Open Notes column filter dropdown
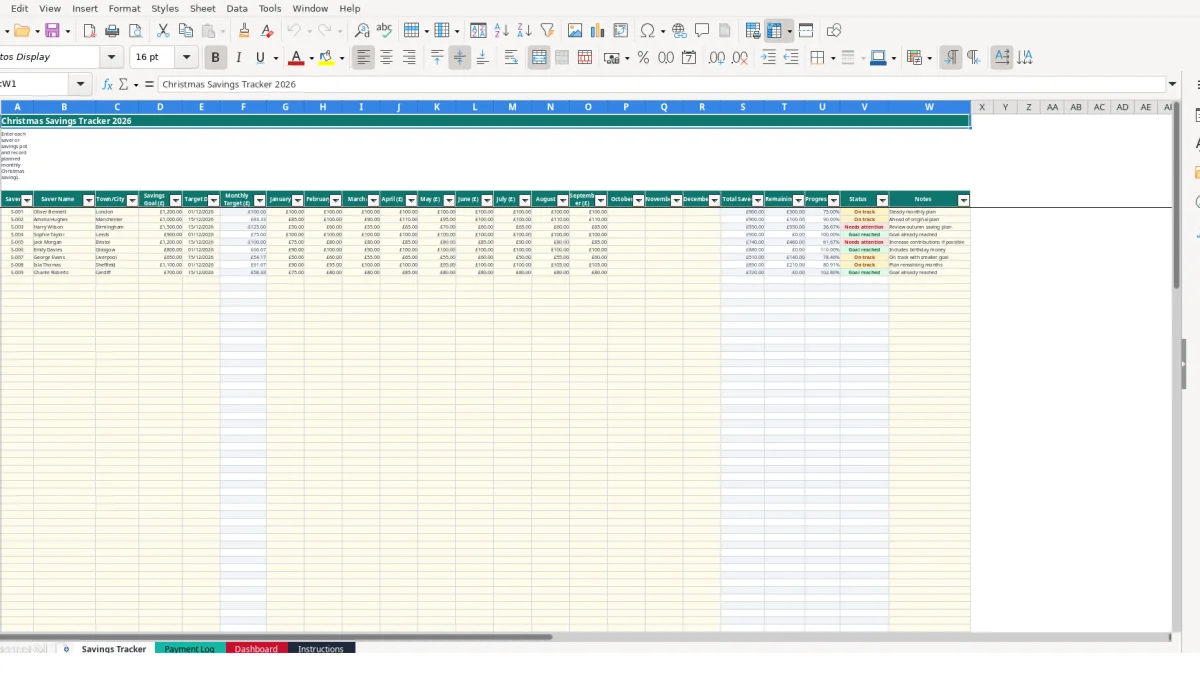Image resolution: width=1200 pixels, height=675 pixels. click(964, 200)
